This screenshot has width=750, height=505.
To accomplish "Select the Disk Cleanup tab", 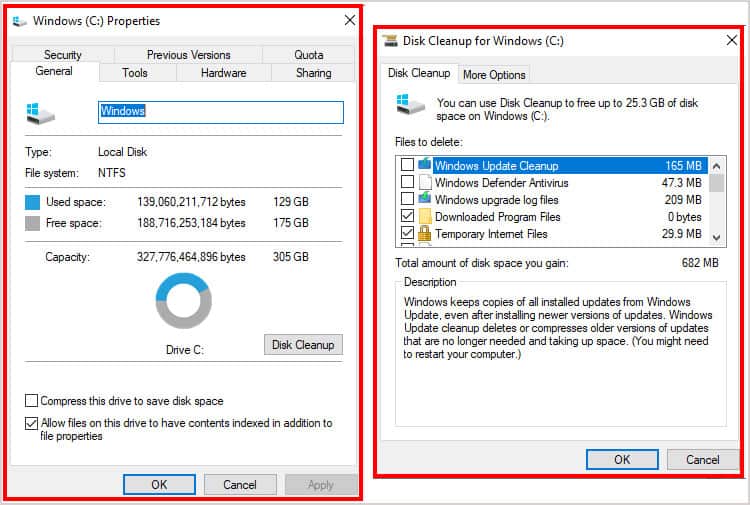I will [419, 73].
